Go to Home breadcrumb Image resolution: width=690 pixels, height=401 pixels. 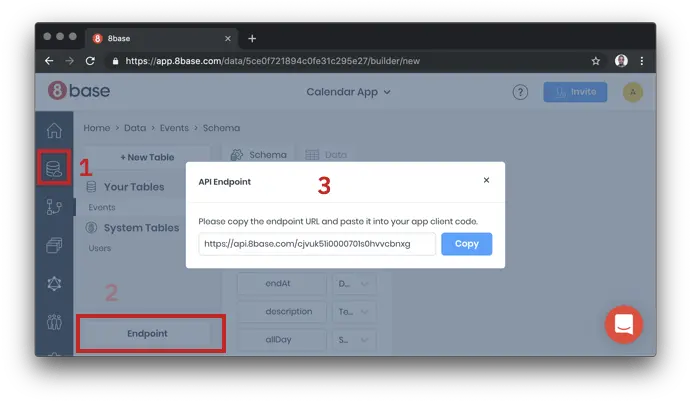tap(97, 128)
